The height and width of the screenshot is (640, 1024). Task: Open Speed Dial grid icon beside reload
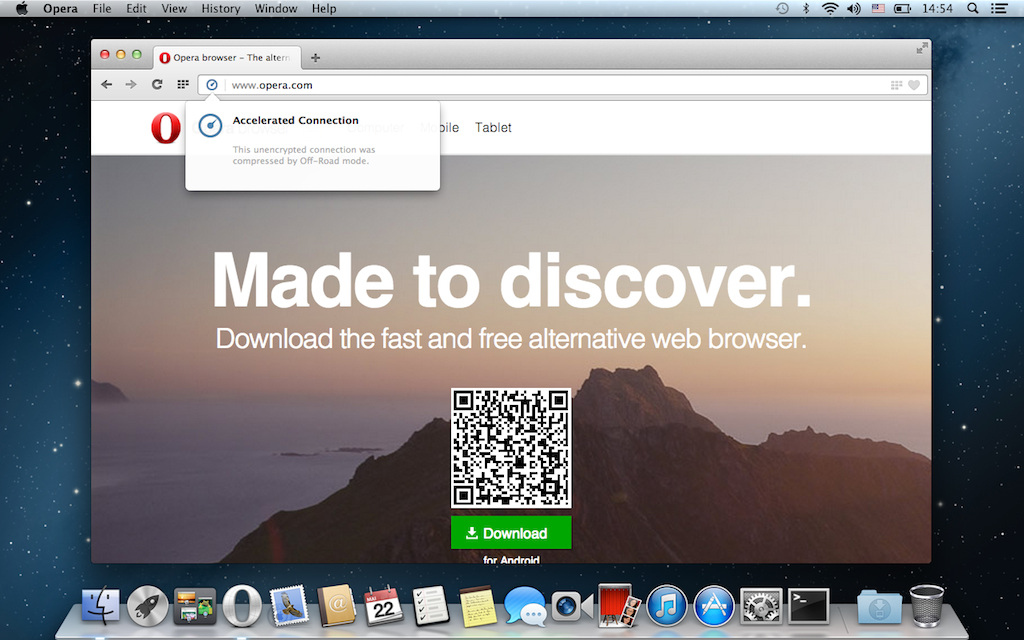coord(183,85)
